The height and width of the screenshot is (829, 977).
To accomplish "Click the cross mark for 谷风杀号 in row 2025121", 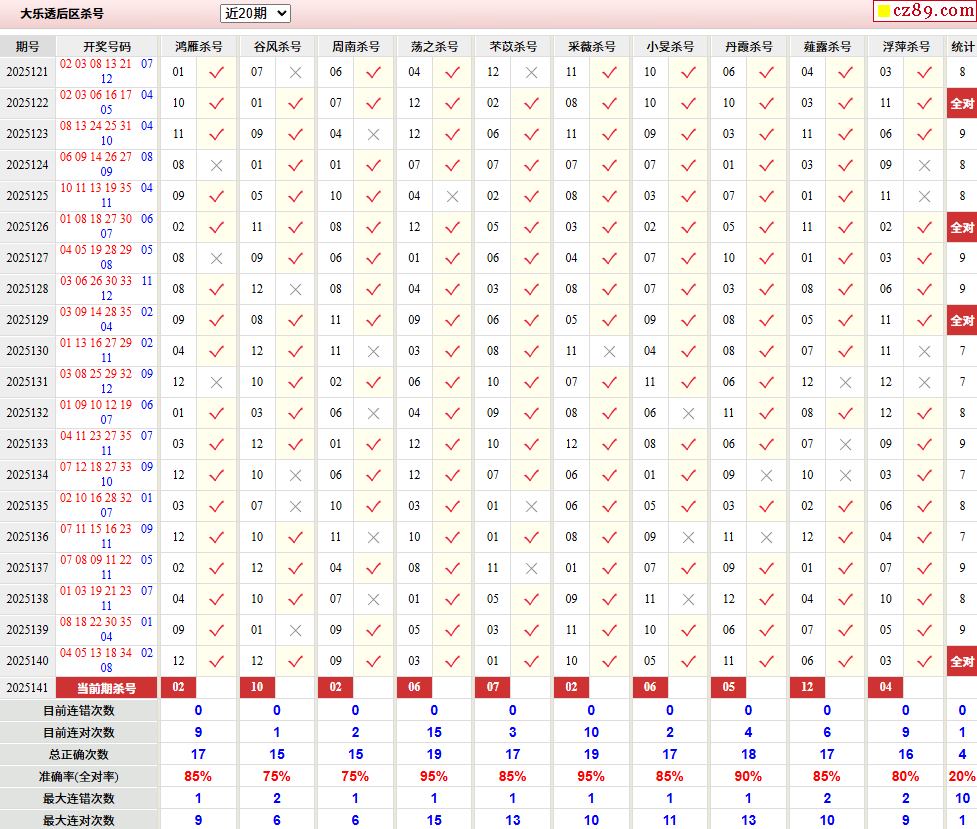I will tap(295, 72).
